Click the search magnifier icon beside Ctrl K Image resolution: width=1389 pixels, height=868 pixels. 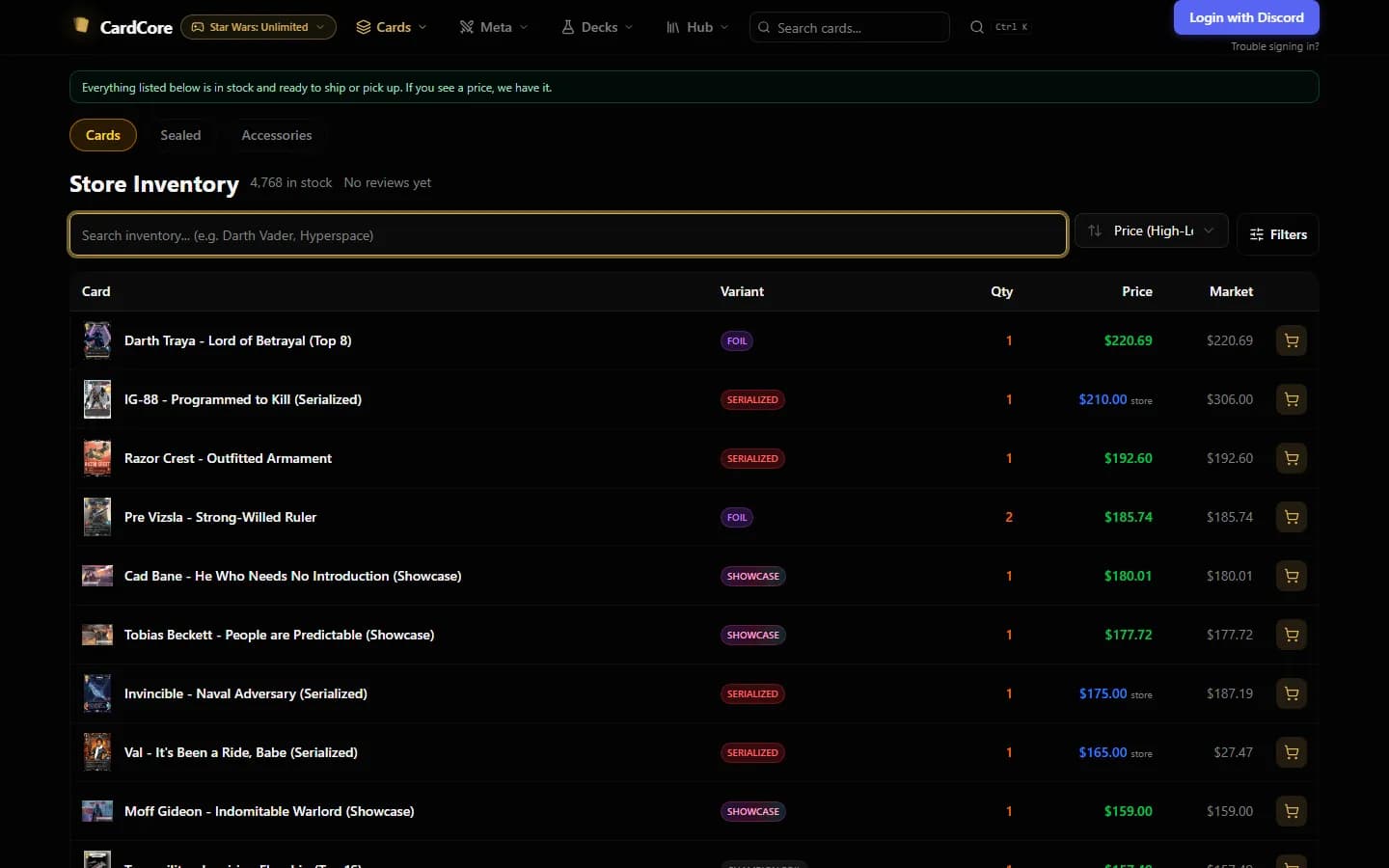[977, 27]
